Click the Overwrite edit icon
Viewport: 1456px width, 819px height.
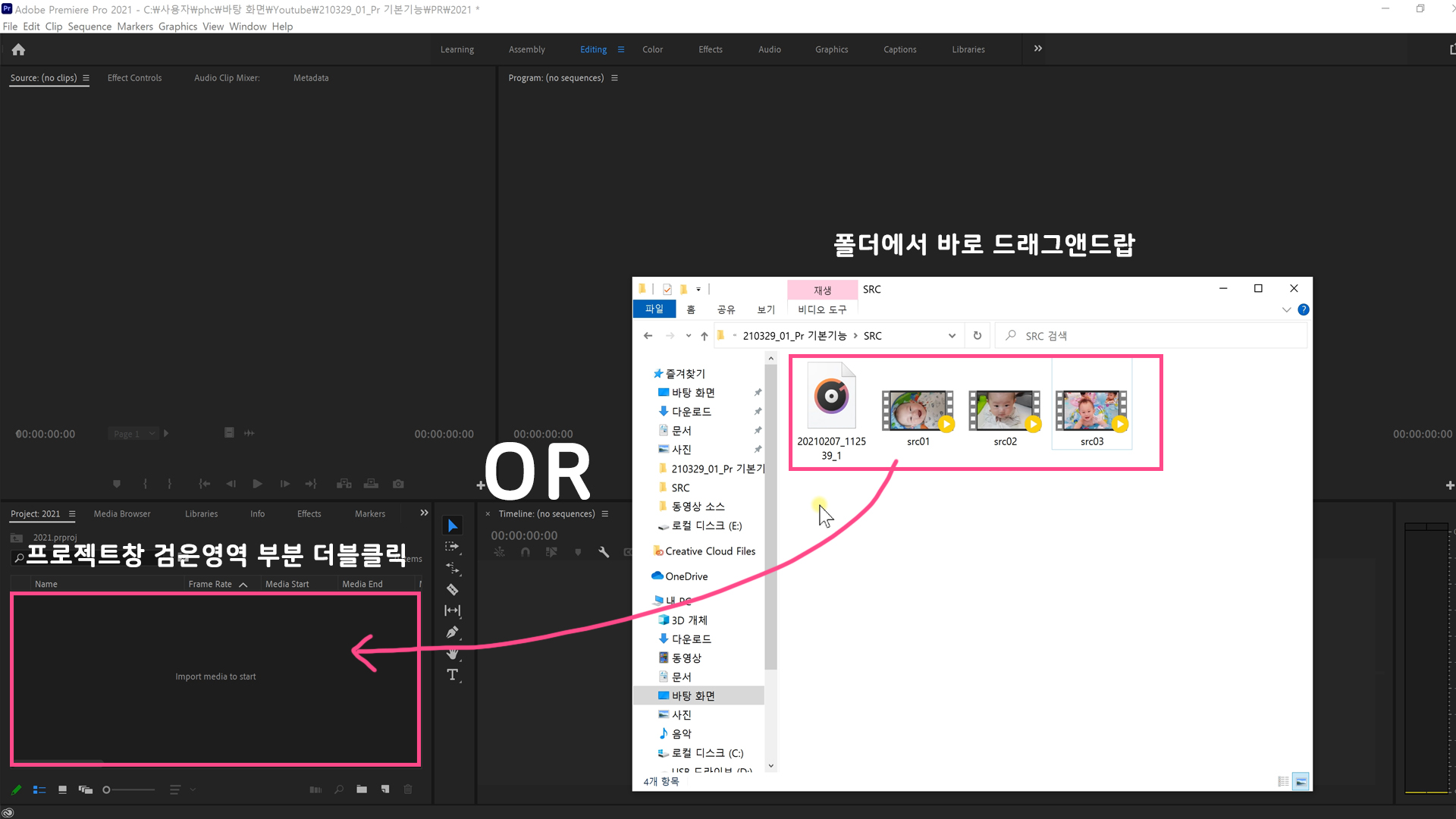[371, 484]
